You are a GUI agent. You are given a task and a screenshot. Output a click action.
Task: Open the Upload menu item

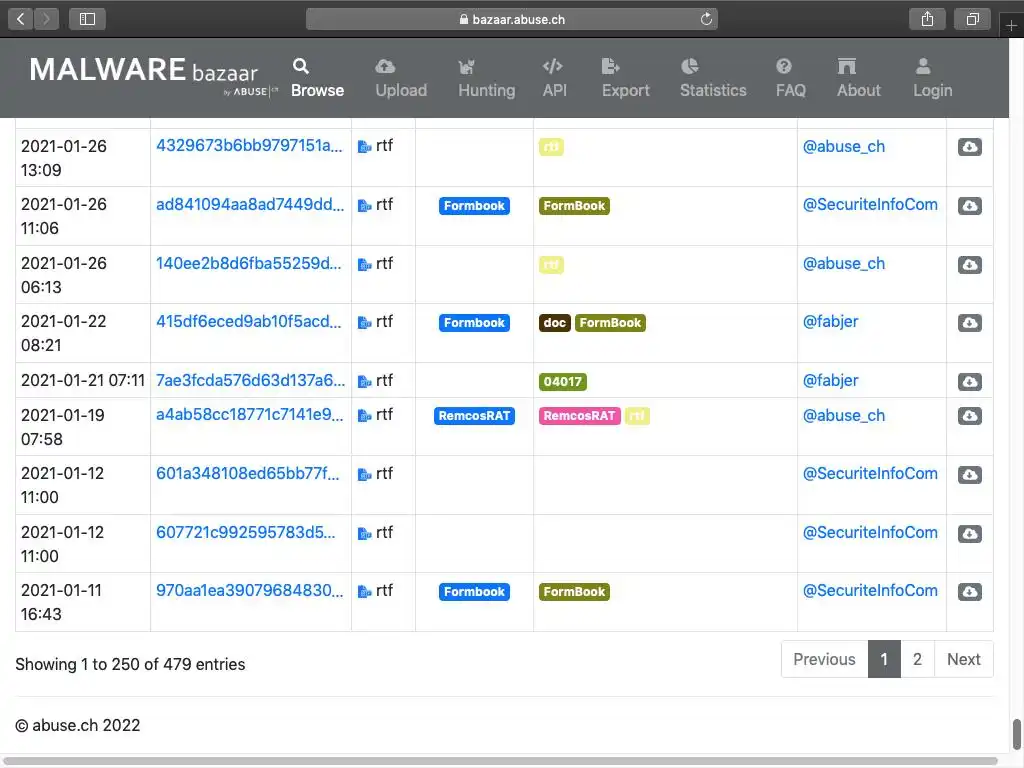point(401,78)
